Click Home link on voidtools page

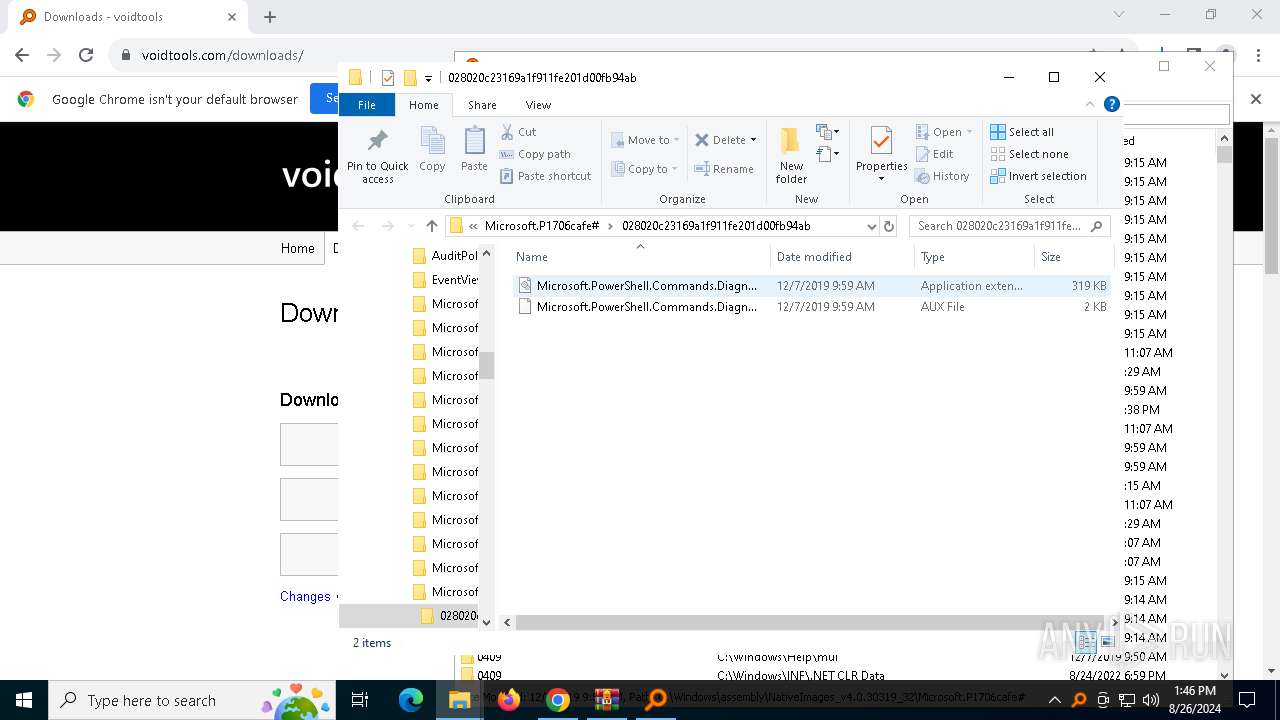click(297, 248)
